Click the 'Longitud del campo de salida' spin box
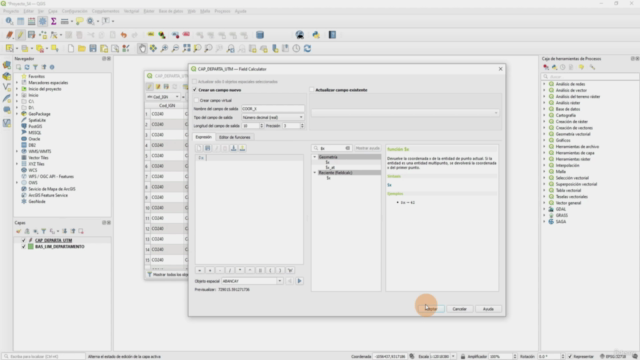Image resolution: width=640 pixels, height=360 pixels. (253, 126)
